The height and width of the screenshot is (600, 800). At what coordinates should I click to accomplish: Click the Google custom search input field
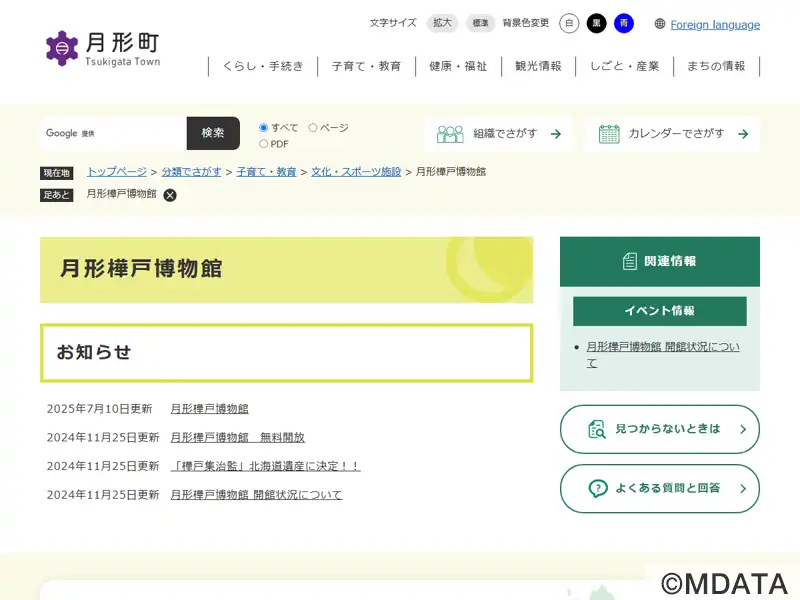[x=113, y=133]
